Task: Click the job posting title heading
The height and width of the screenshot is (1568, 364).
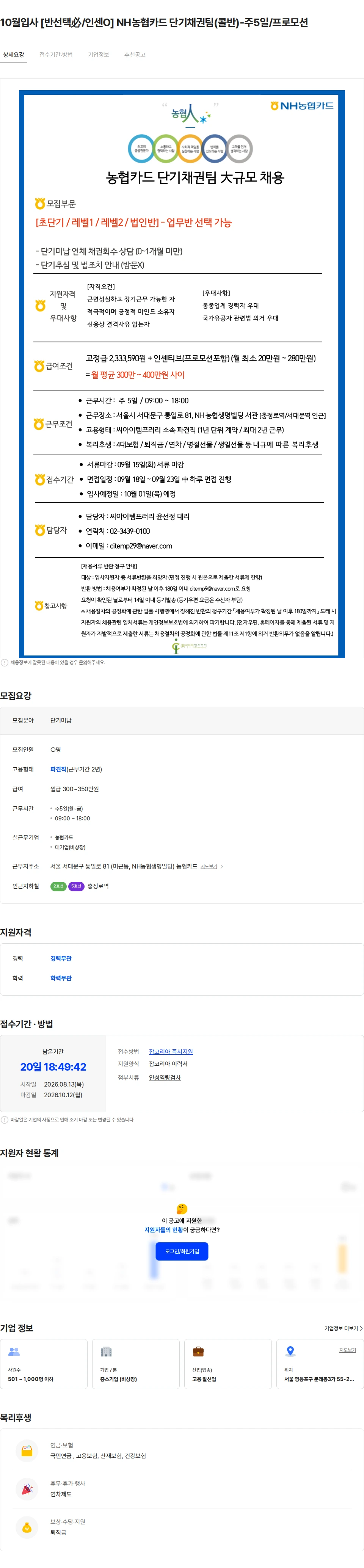Action: pos(154,22)
